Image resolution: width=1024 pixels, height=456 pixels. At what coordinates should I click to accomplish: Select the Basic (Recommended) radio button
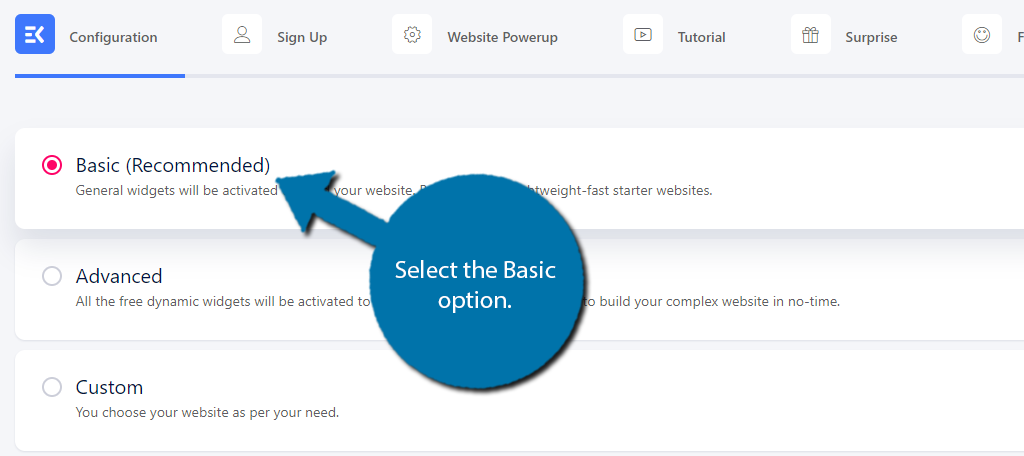coord(52,165)
